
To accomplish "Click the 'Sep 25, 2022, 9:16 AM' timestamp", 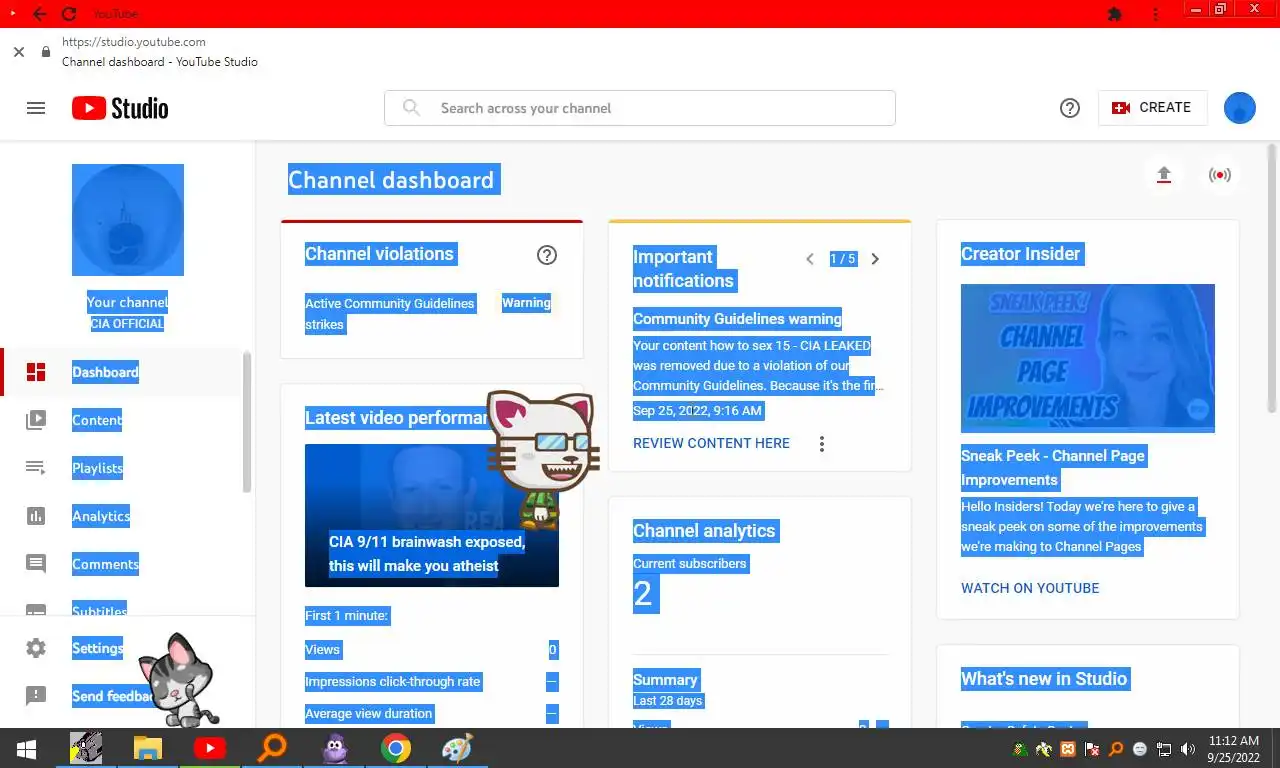I will click(x=698, y=411).
